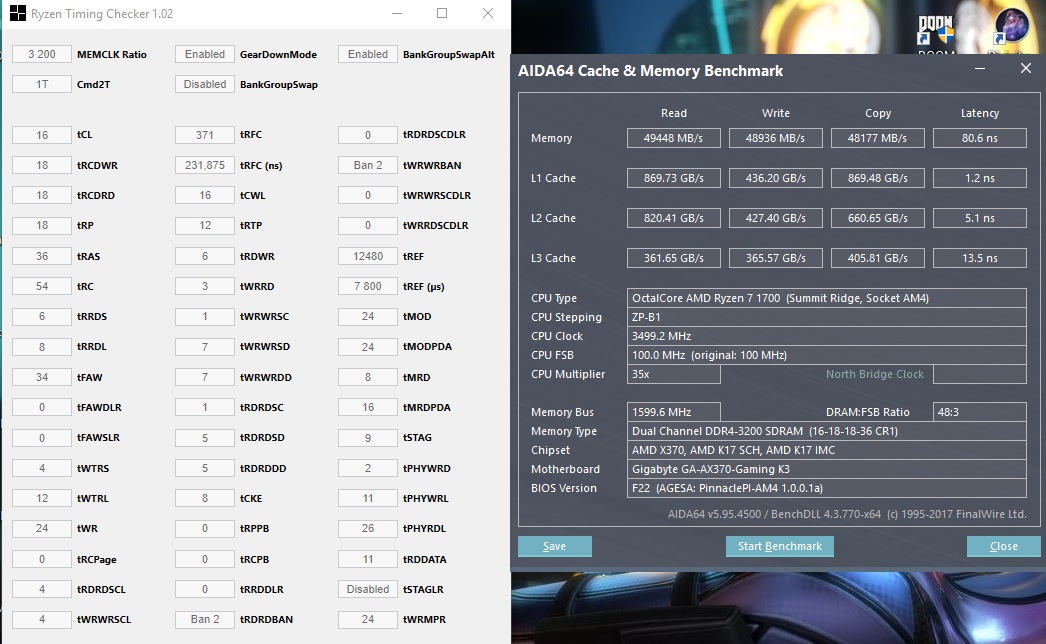Click the tWR value field
Viewport: 1046px width, 644px height.
point(42,529)
